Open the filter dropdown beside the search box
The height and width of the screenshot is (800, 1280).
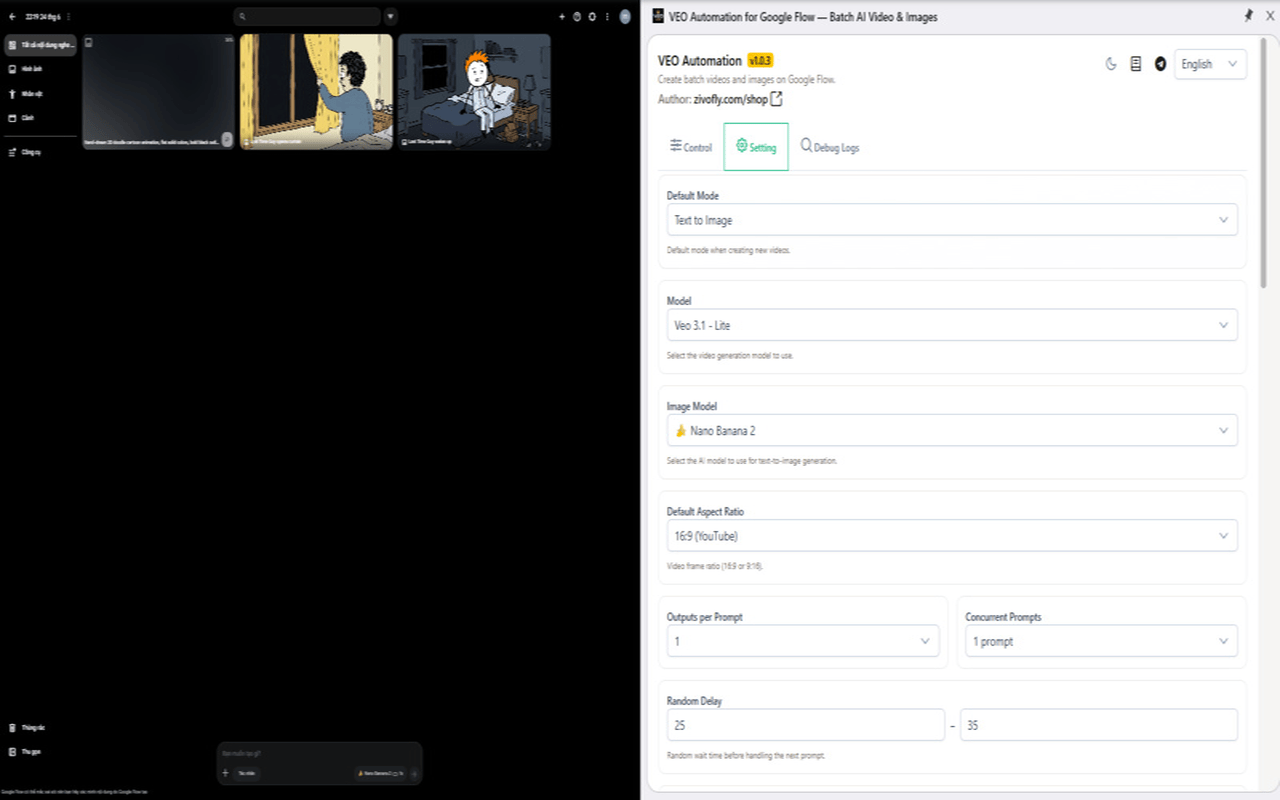[390, 17]
